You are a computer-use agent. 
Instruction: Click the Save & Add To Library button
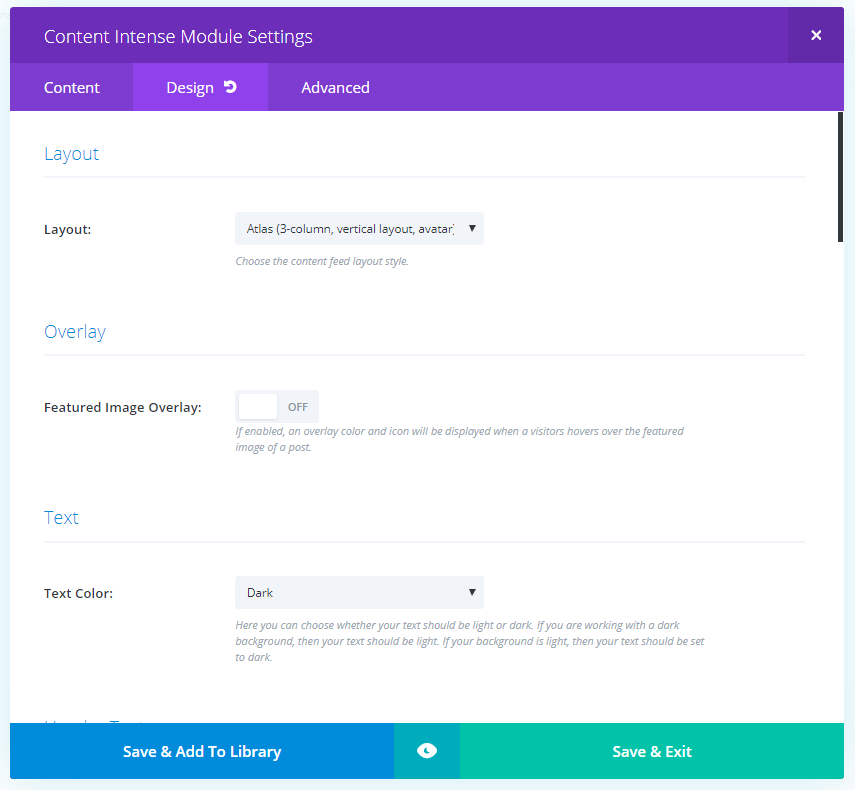click(202, 751)
